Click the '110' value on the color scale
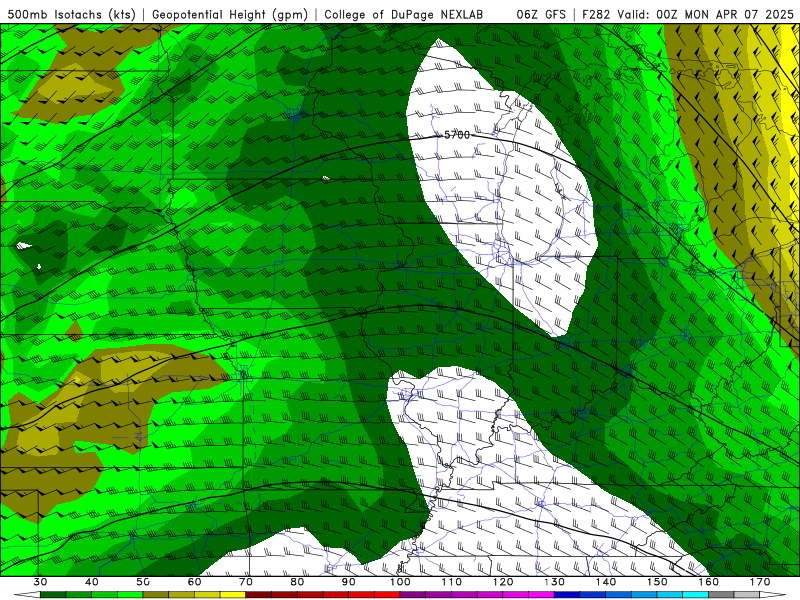The image size is (800, 600). (x=452, y=582)
